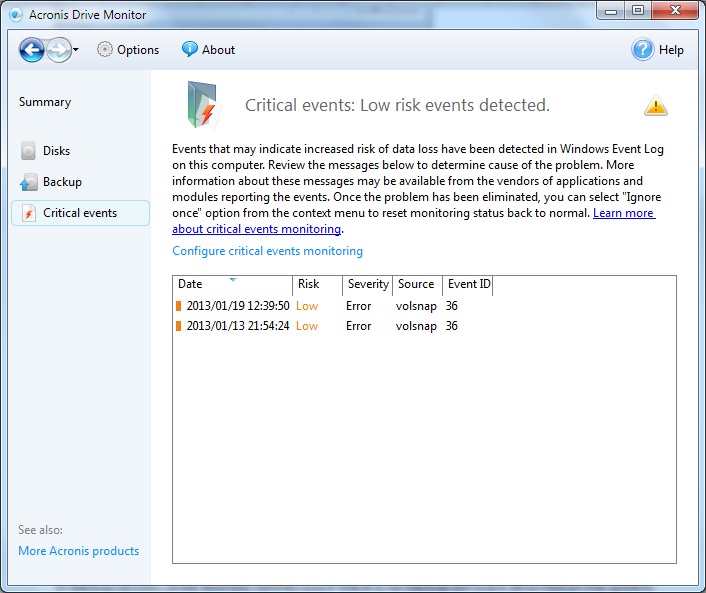
Task: Select the event dated 2013/01/13 21:54:24
Action: pos(238,326)
